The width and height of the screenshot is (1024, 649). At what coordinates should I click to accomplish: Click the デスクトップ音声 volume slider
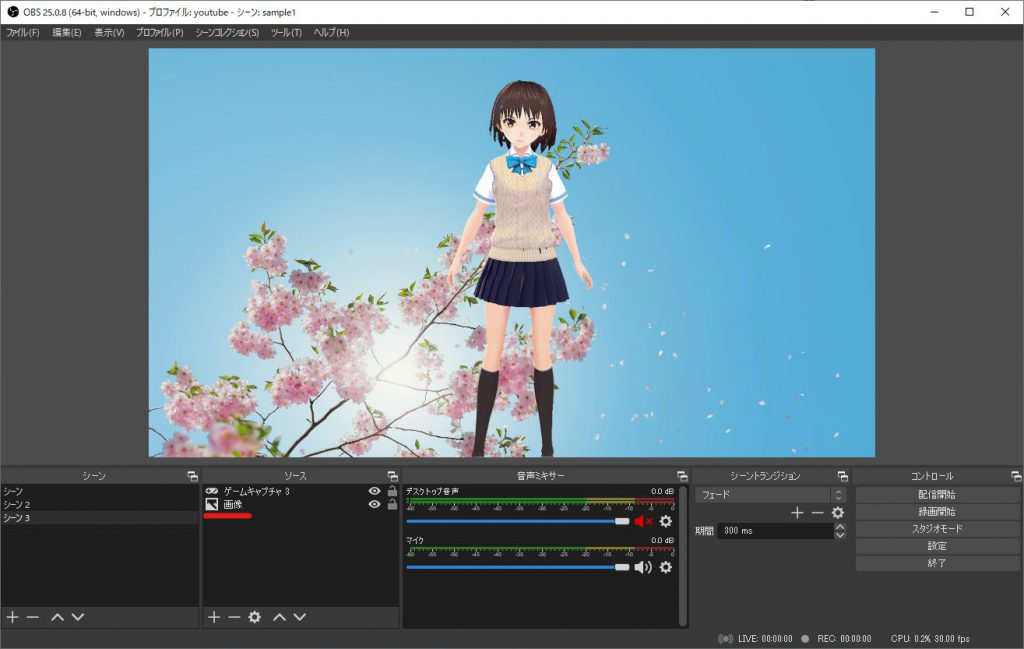pyautogui.click(x=517, y=521)
